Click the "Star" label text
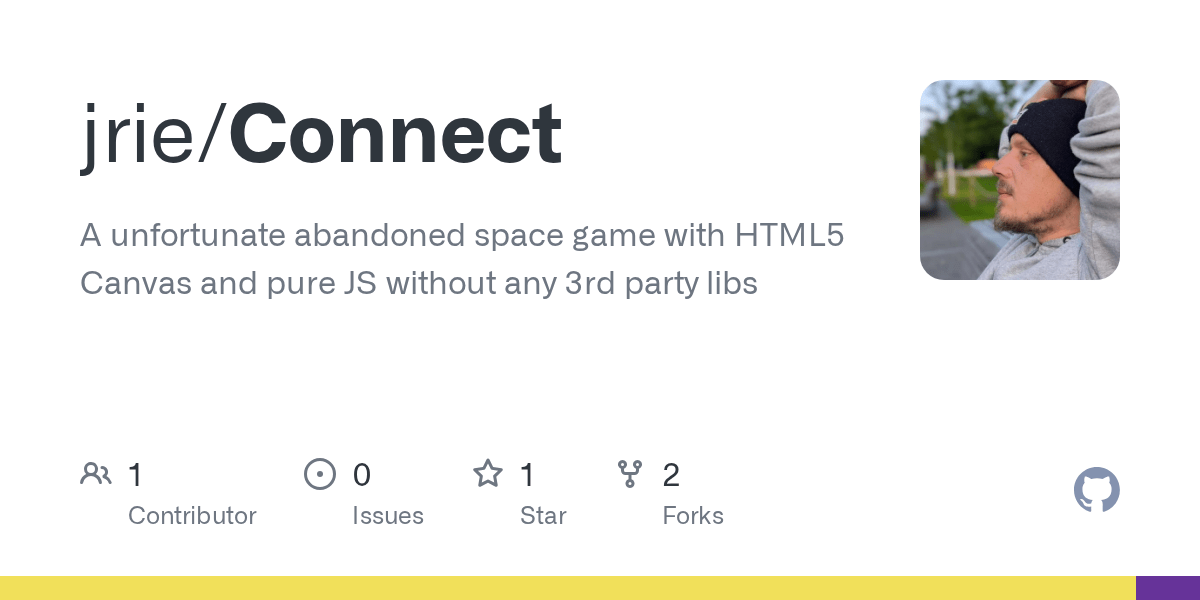Viewport: 1200px width, 600px height. [x=543, y=516]
